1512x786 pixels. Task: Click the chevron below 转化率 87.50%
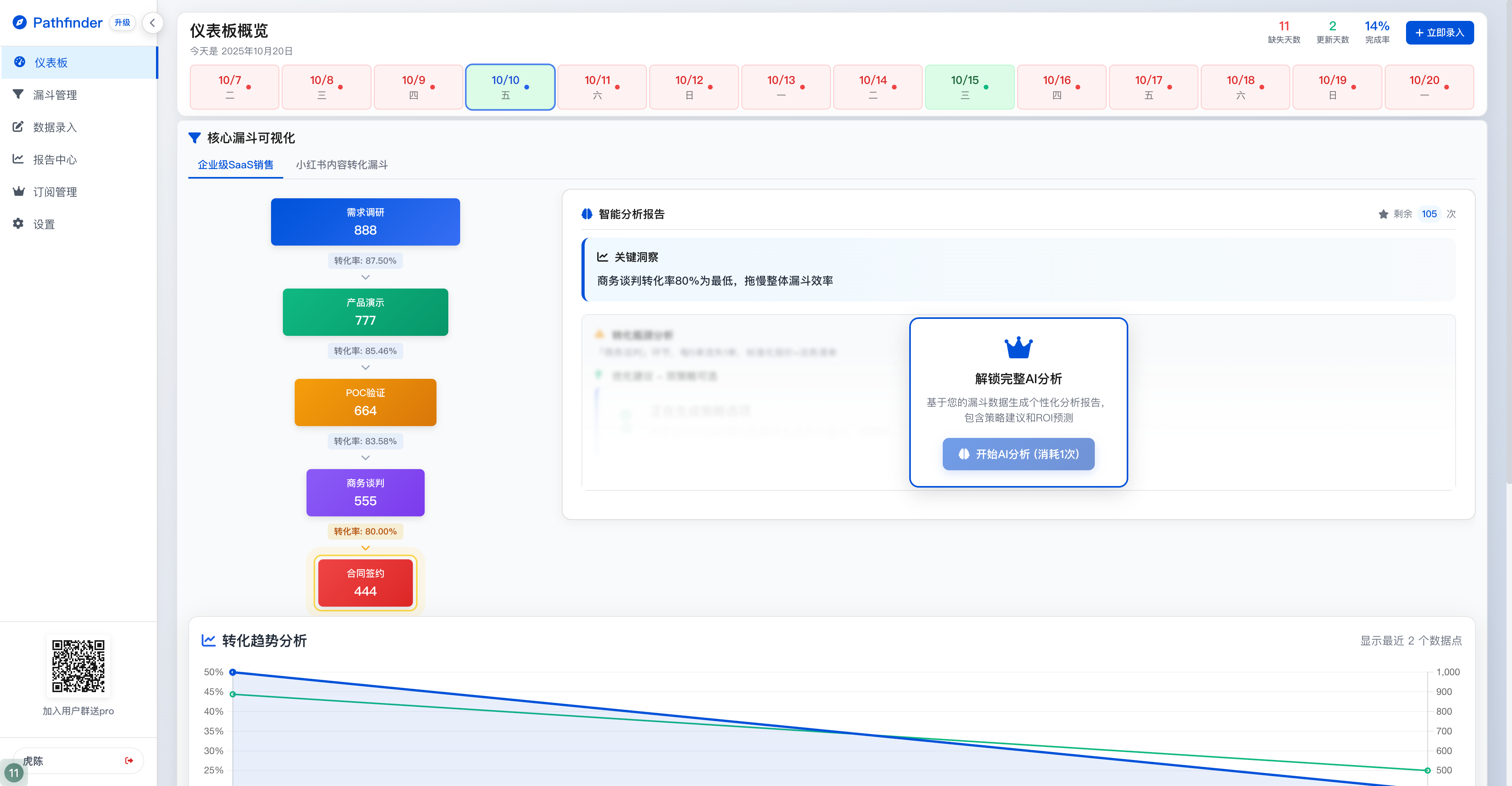pos(365,277)
